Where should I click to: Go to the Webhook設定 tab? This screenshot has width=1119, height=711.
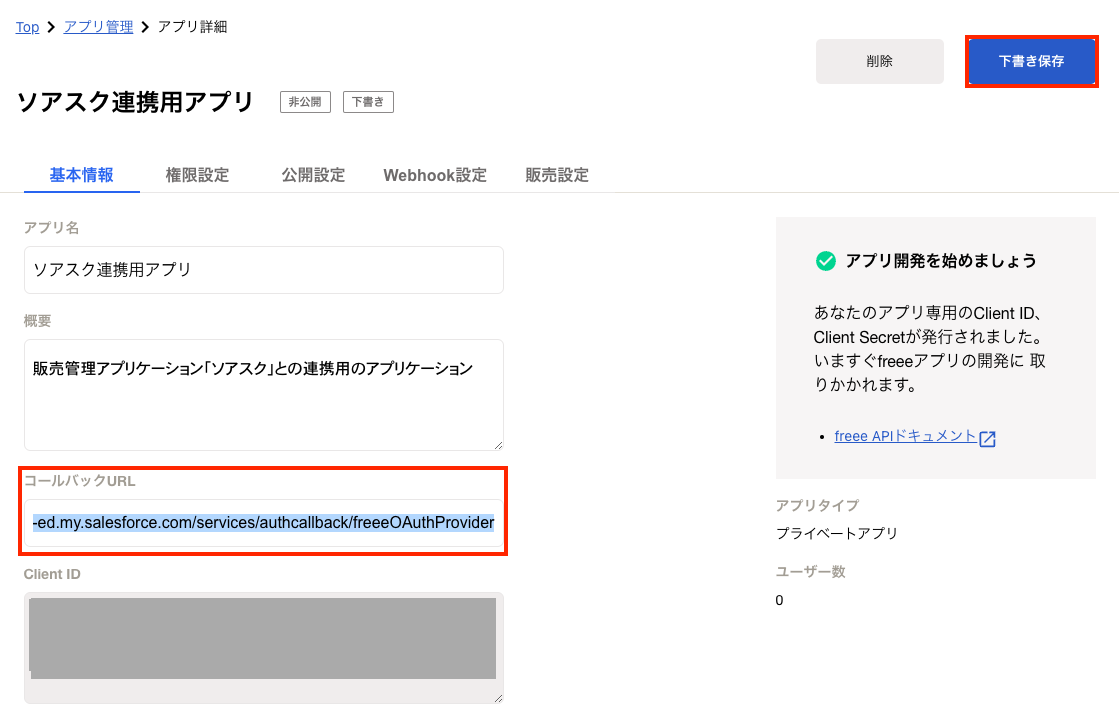435,175
